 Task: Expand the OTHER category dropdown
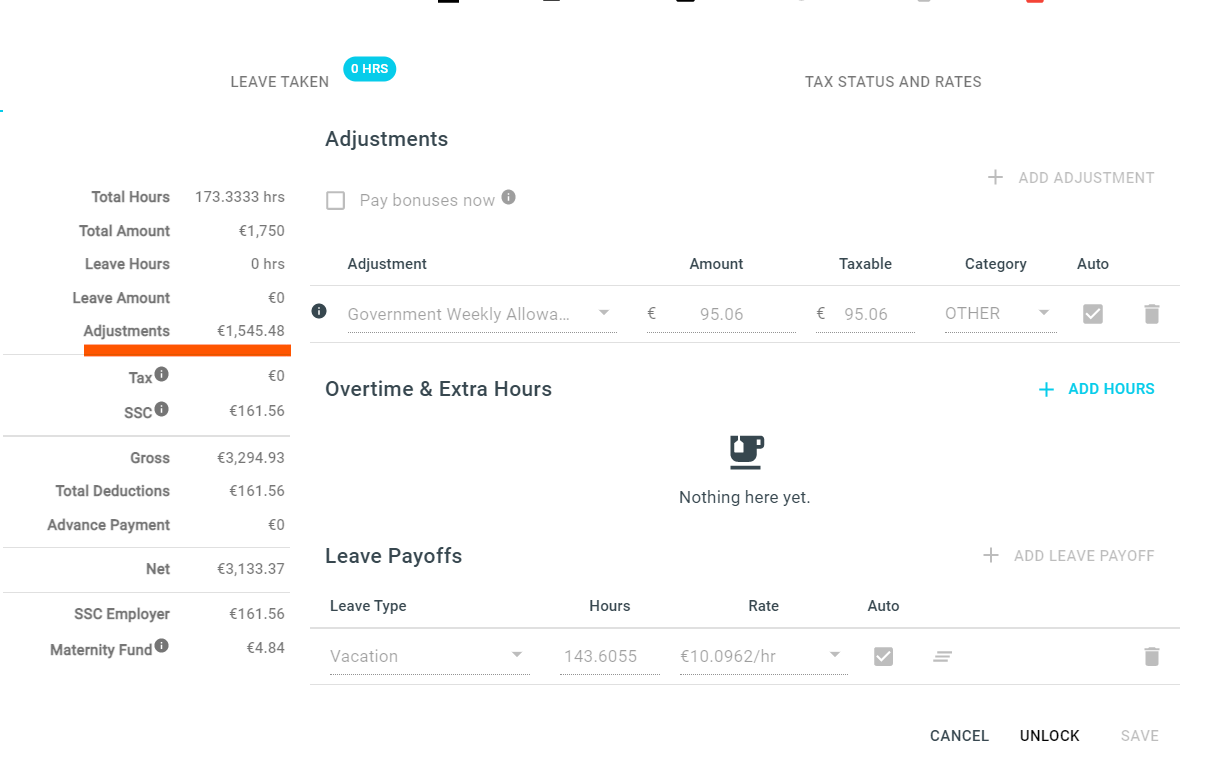(x=1000, y=314)
